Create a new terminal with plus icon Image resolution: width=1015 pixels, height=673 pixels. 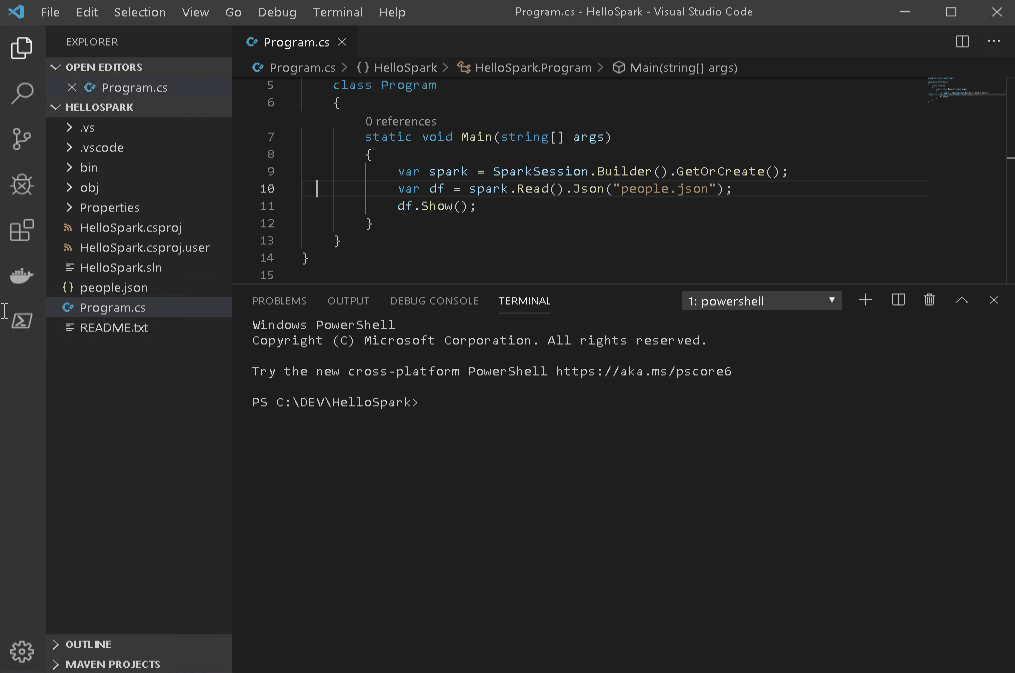865,300
